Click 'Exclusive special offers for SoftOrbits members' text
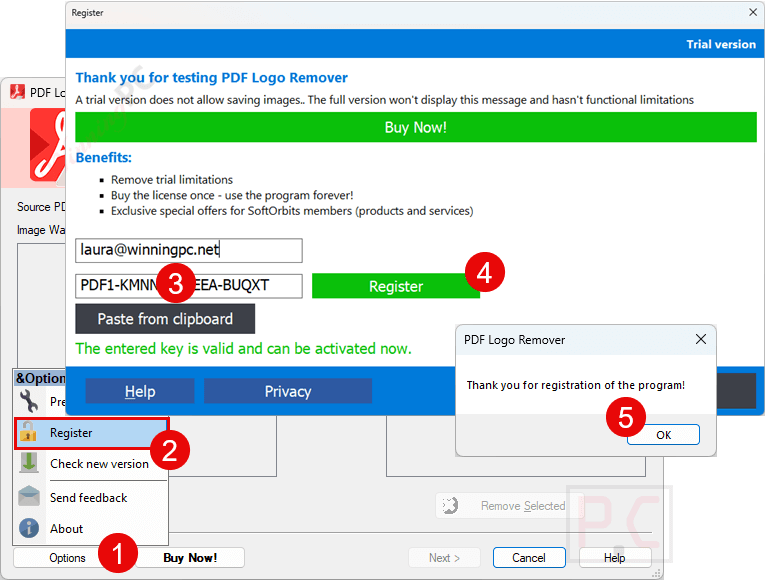This screenshot has height=580, width=767. pos(292,211)
